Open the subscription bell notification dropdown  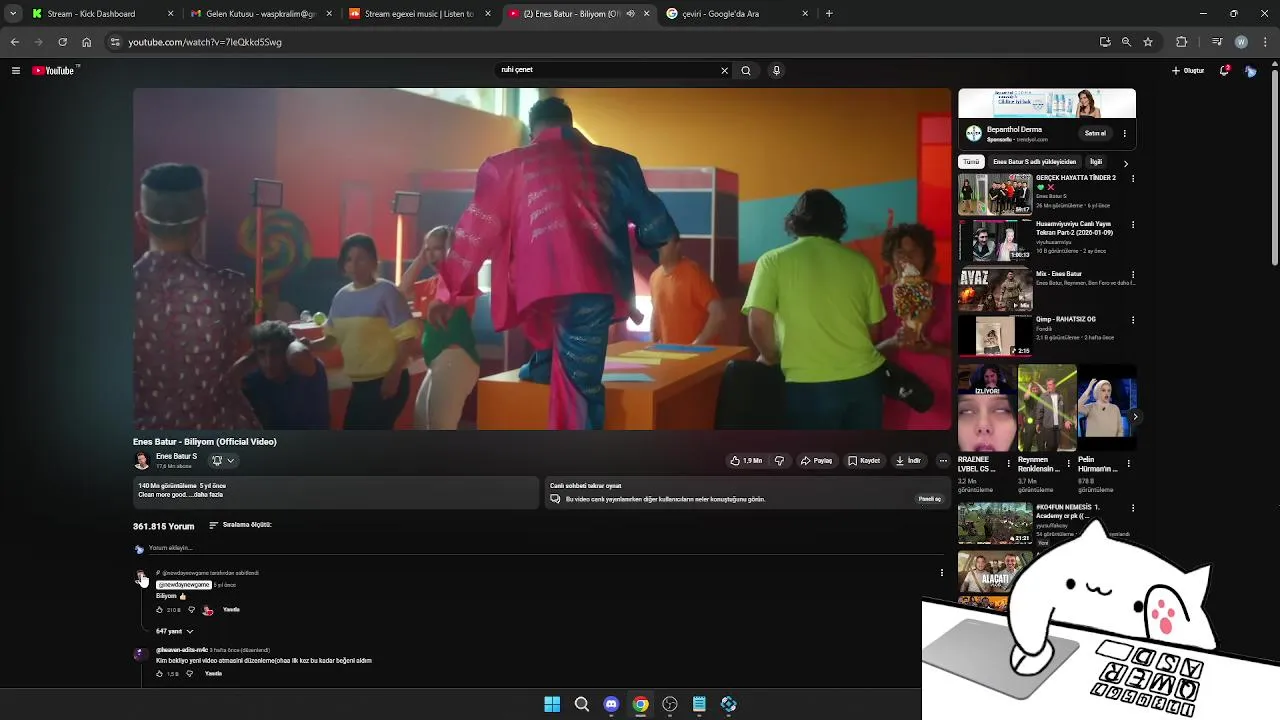[x=223, y=461]
